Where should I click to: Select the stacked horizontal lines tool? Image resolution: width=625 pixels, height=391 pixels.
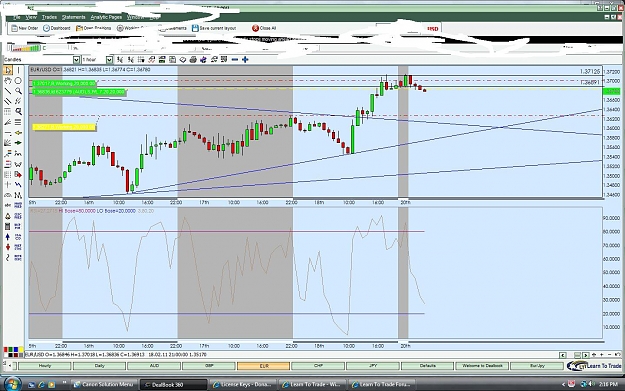18,122
